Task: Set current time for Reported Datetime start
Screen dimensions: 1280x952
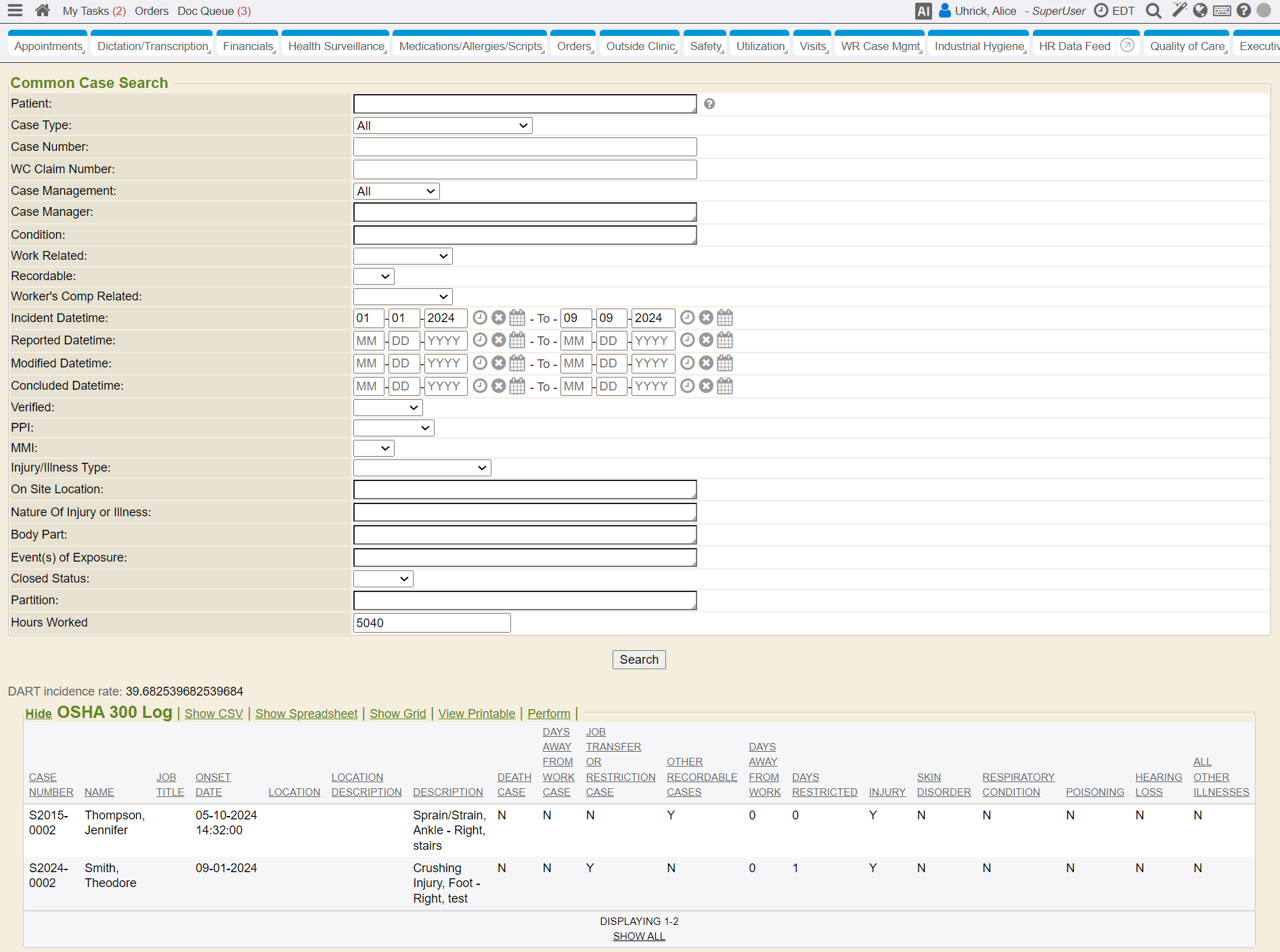Action: click(x=480, y=340)
